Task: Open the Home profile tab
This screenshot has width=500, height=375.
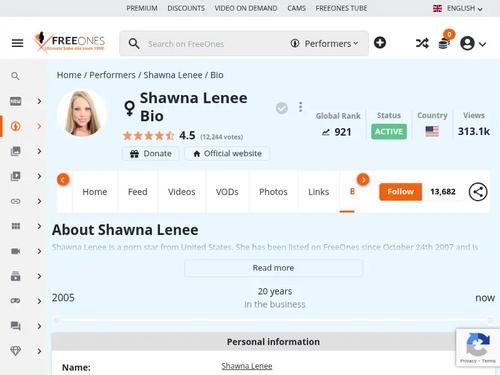Action: [95, 192]
